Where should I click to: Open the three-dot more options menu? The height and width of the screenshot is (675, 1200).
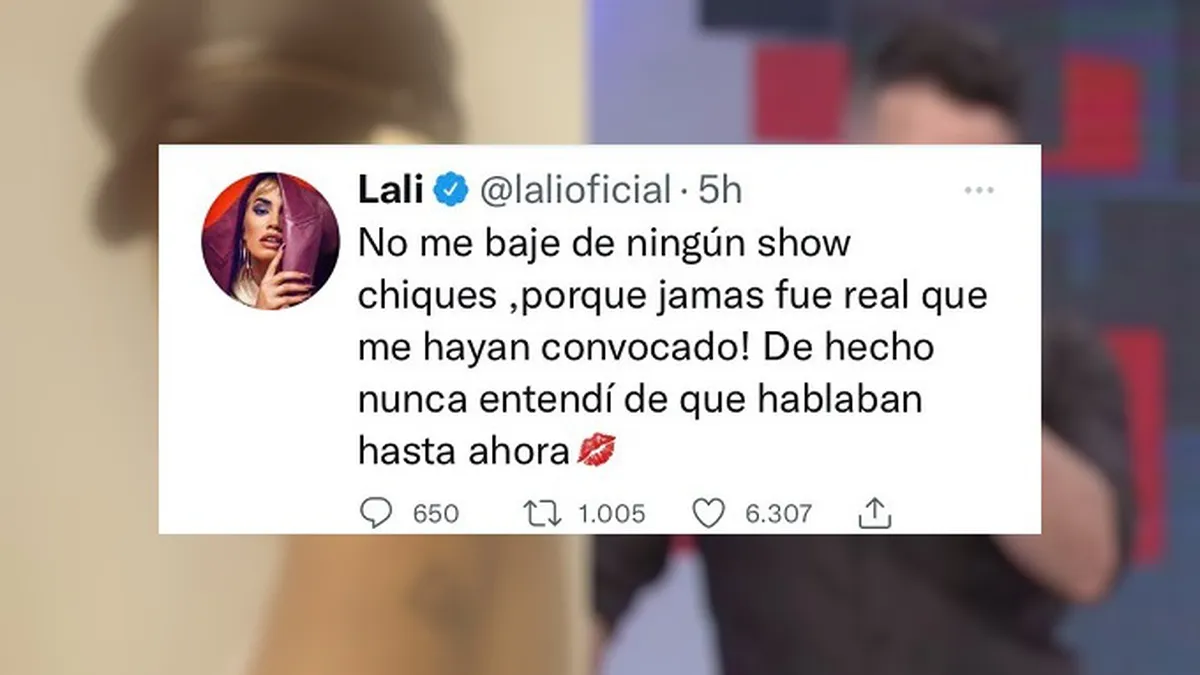coord(978,190)
